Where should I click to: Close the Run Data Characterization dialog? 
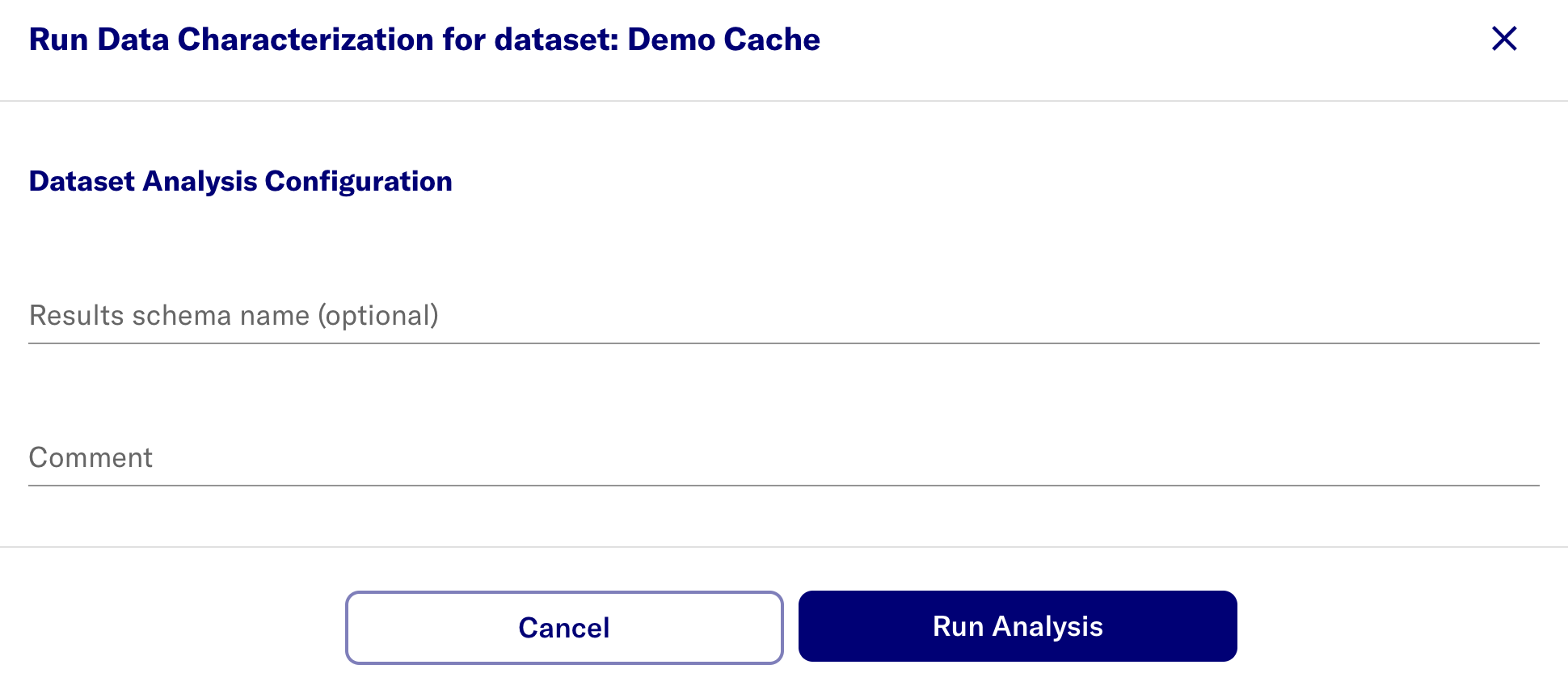[x=1503, y=39]
